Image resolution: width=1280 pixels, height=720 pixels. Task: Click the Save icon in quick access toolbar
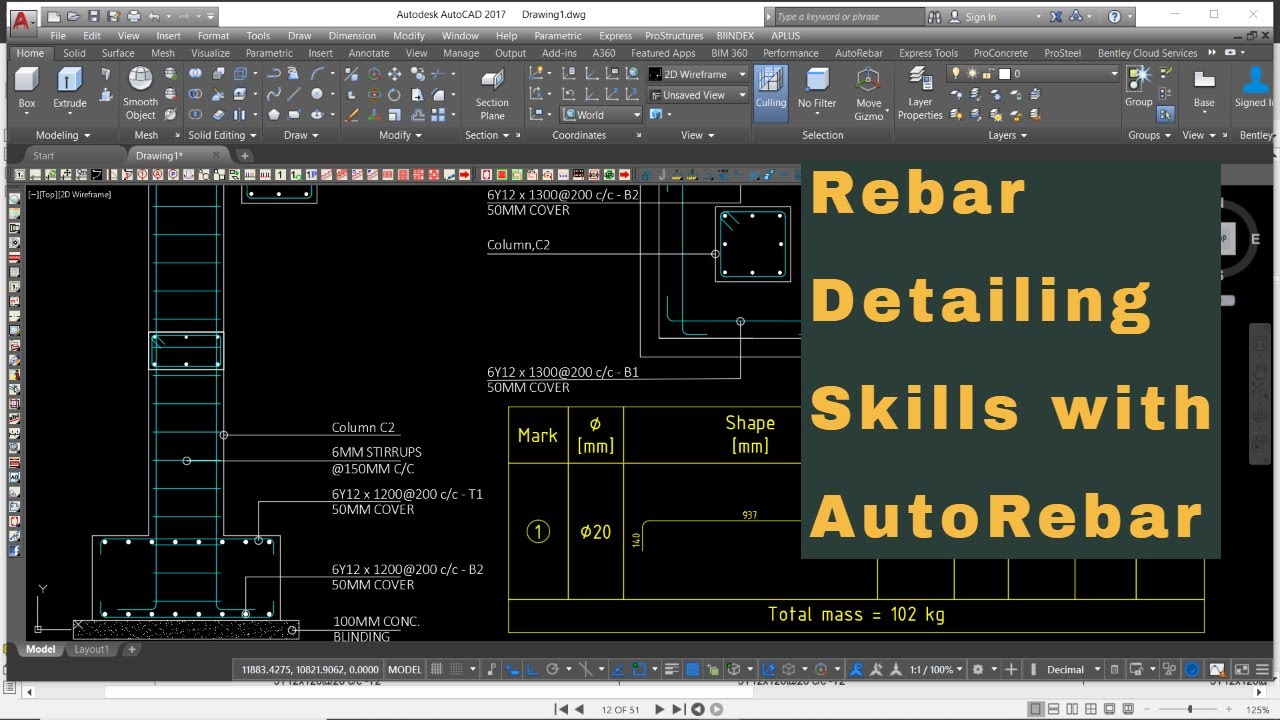[x=94, y=17]
